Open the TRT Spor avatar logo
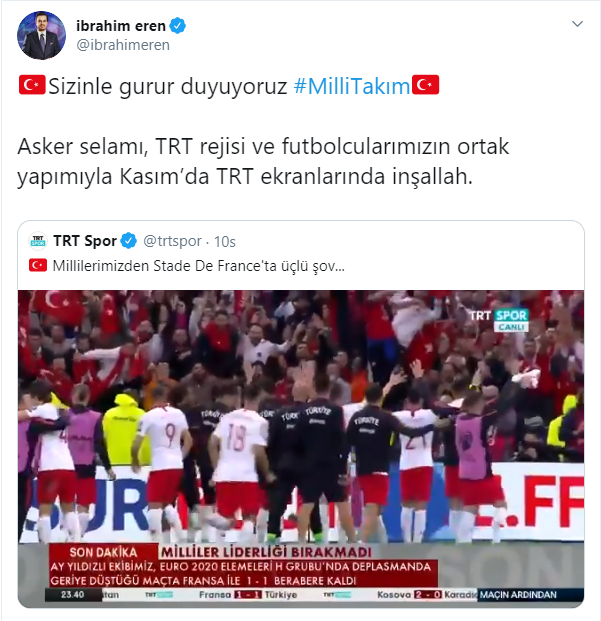This screenshot has width=601, height=621. 38,241
